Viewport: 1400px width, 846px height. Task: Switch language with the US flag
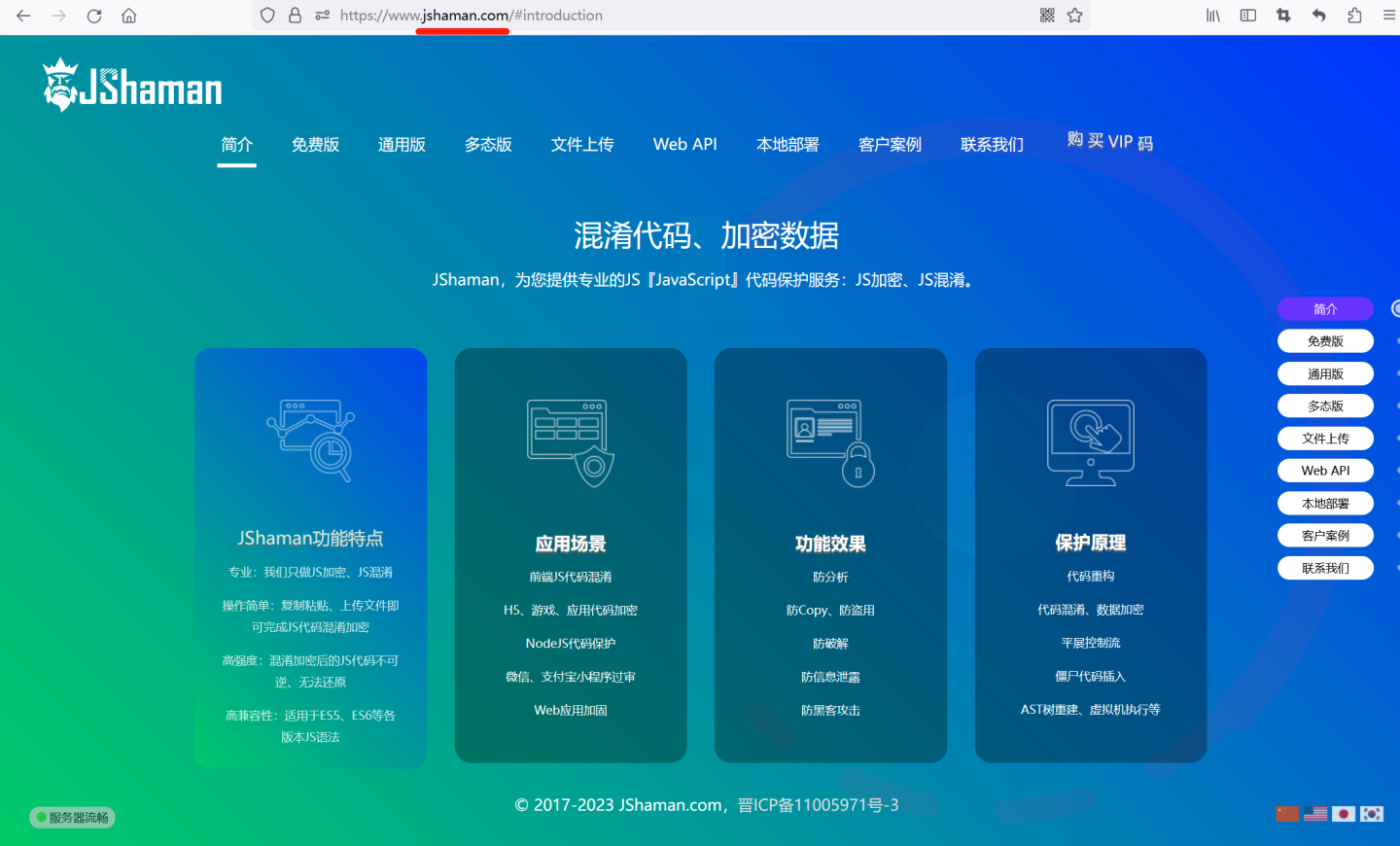1315,814
